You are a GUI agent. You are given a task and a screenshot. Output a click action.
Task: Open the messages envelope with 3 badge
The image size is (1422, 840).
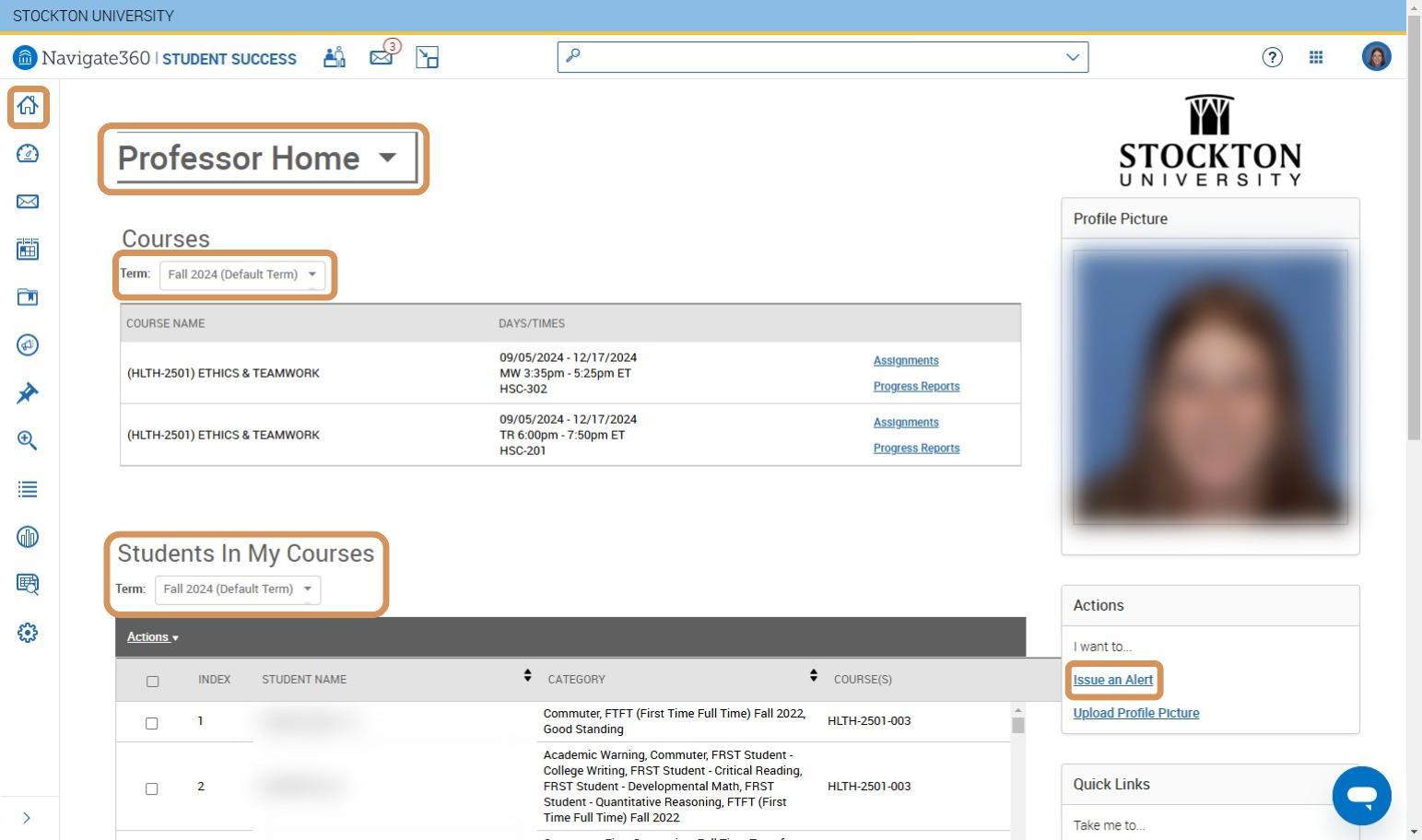pos(383,55)
